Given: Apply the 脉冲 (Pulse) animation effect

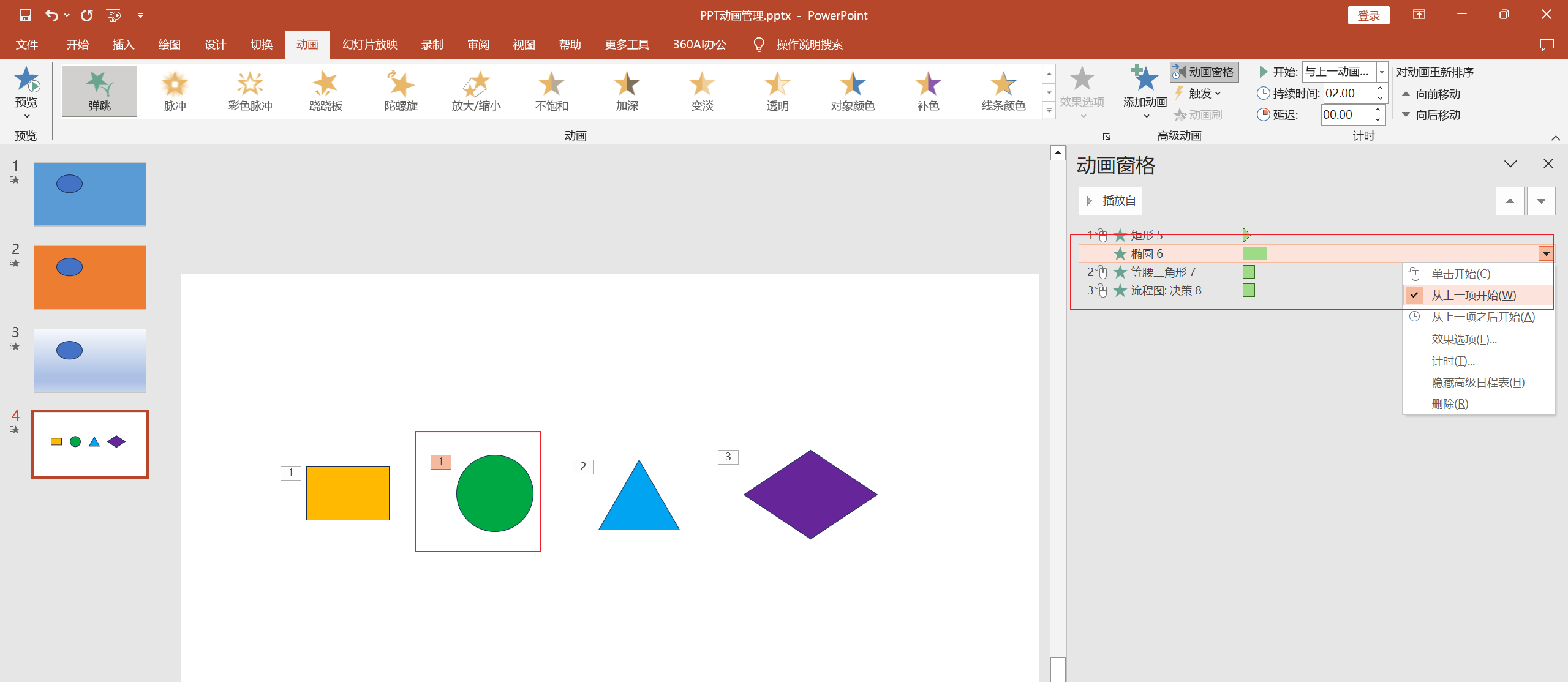Looking at the screenshot, I should coord(175,91).
